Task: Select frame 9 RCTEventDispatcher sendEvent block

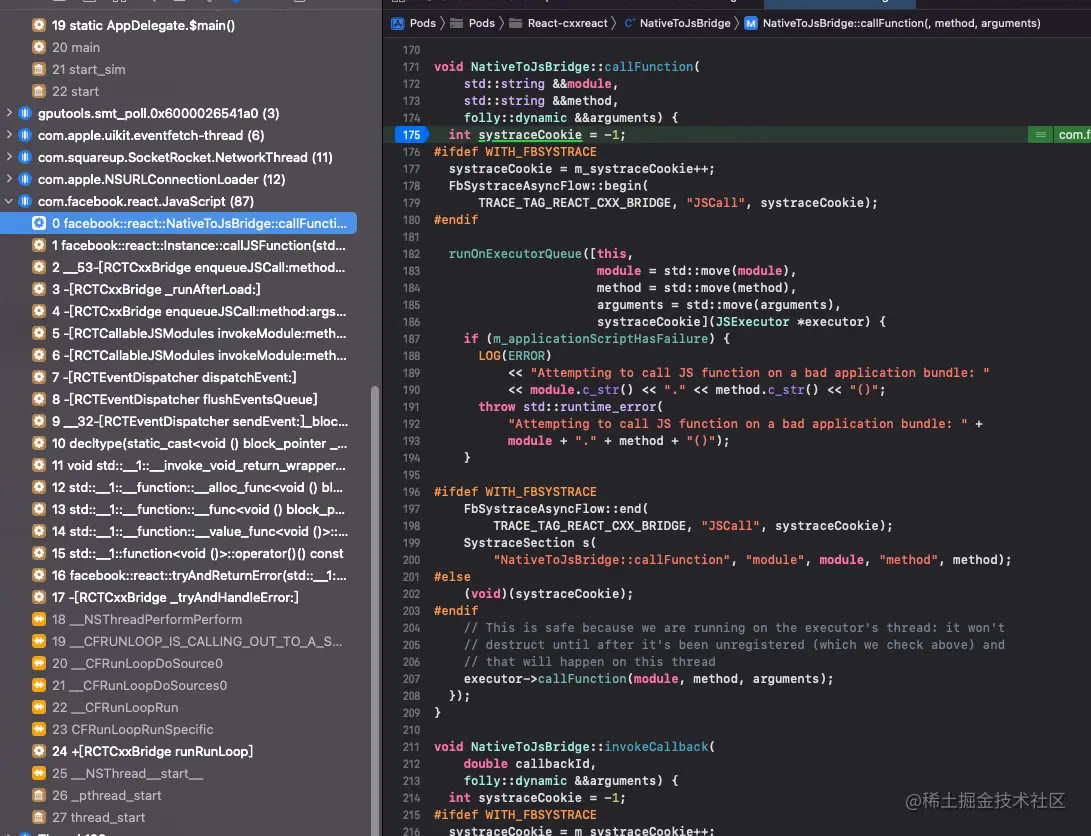Action: [190, 421]
